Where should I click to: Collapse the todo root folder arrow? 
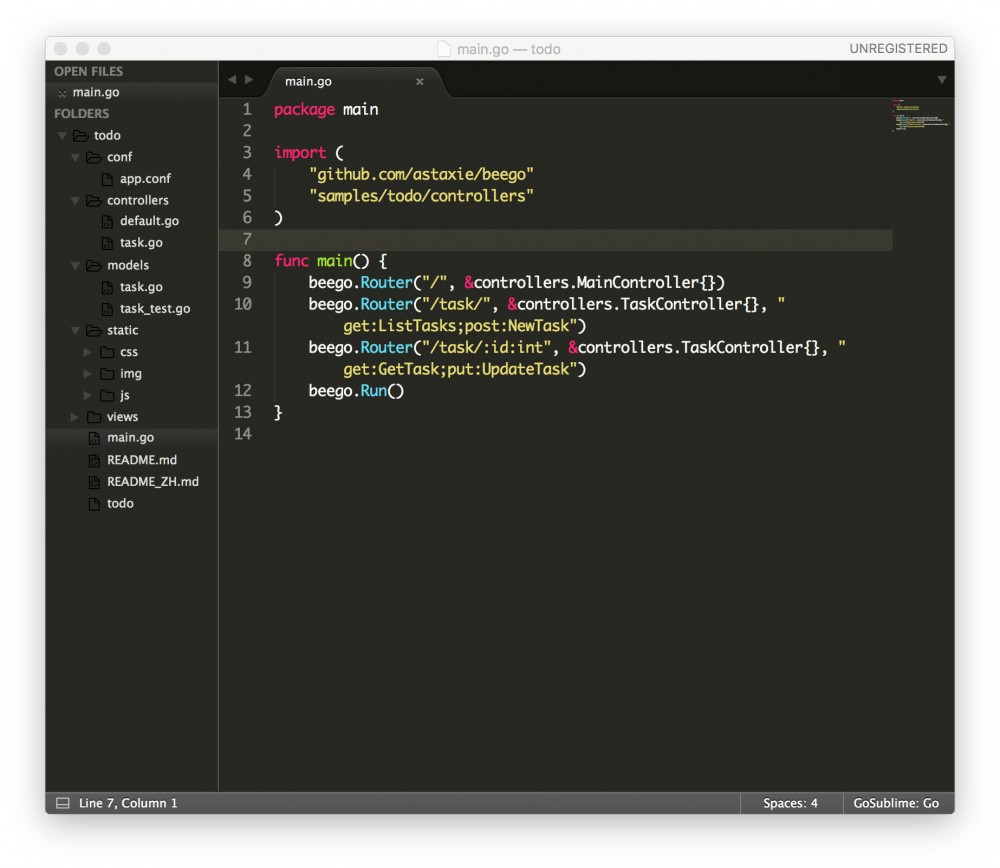(62, 136)
